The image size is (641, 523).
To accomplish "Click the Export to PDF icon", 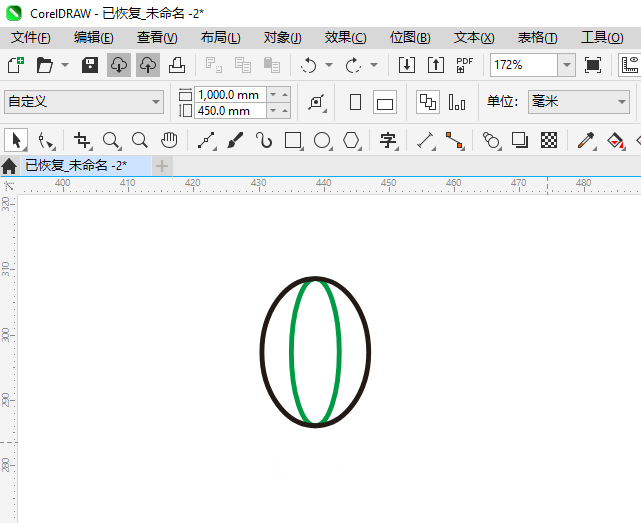I will point(464,65).
